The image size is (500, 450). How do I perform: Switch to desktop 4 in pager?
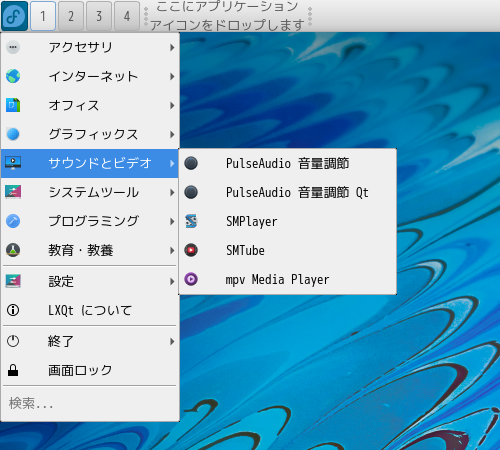pos(127,16)
